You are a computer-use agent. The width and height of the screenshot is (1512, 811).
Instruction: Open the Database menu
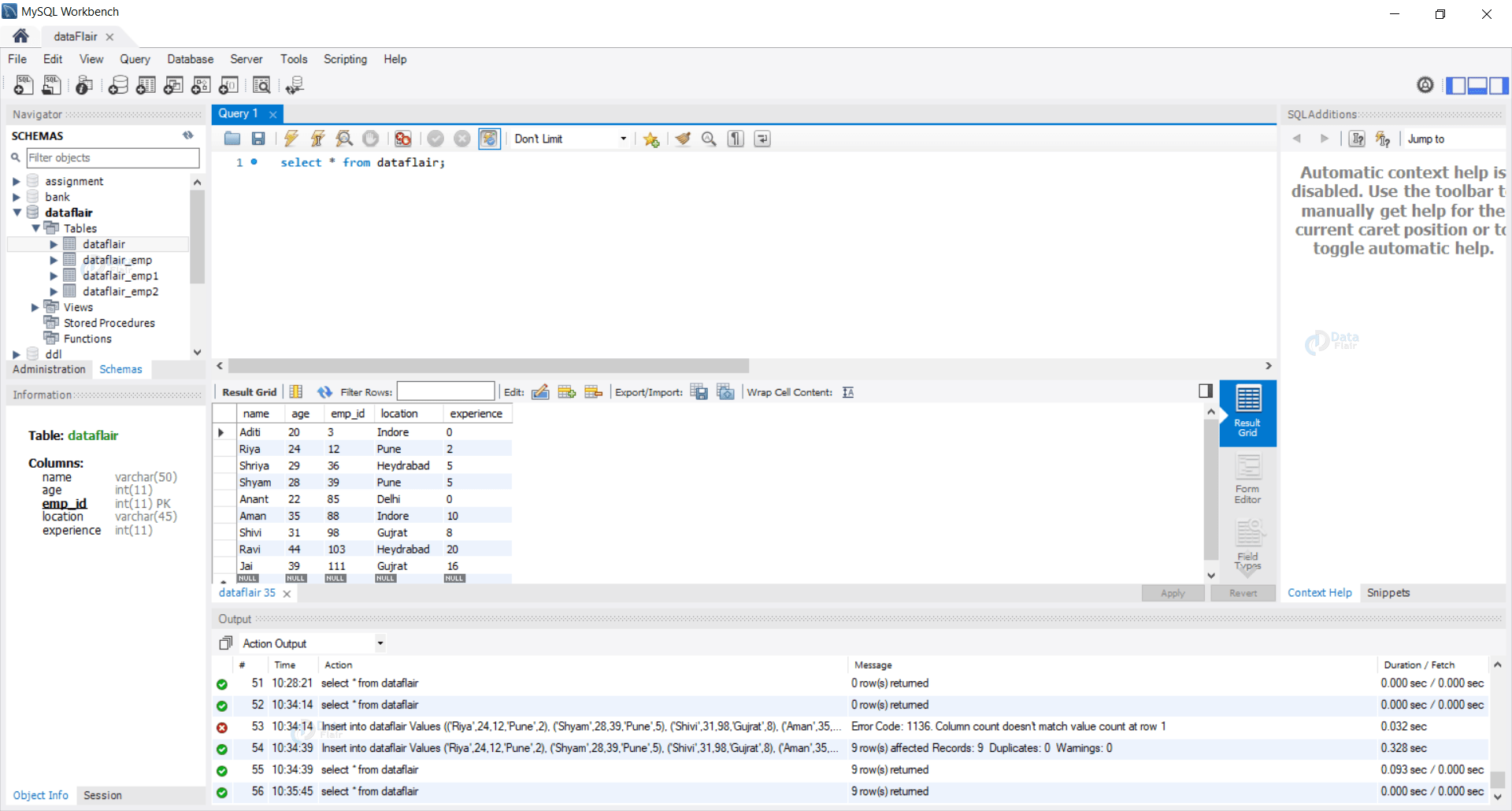pos(190,59)
